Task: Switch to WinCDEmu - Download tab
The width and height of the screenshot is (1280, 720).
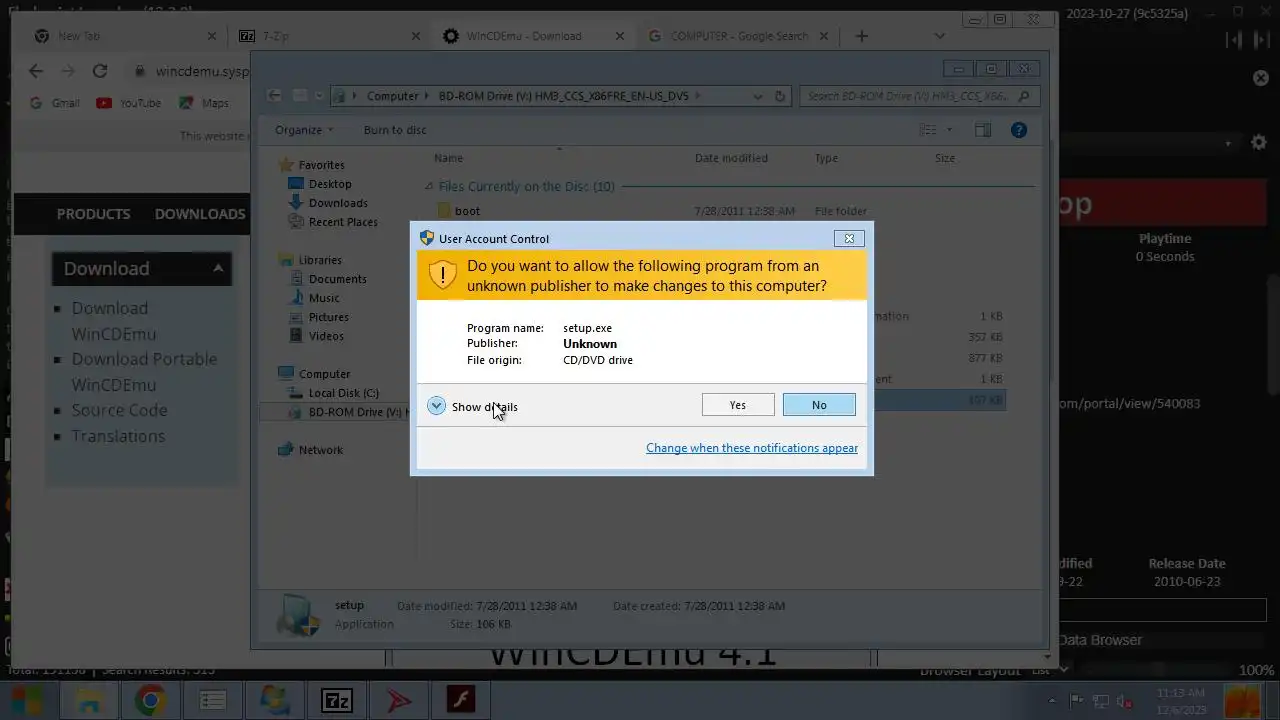Action: [533, 36]
